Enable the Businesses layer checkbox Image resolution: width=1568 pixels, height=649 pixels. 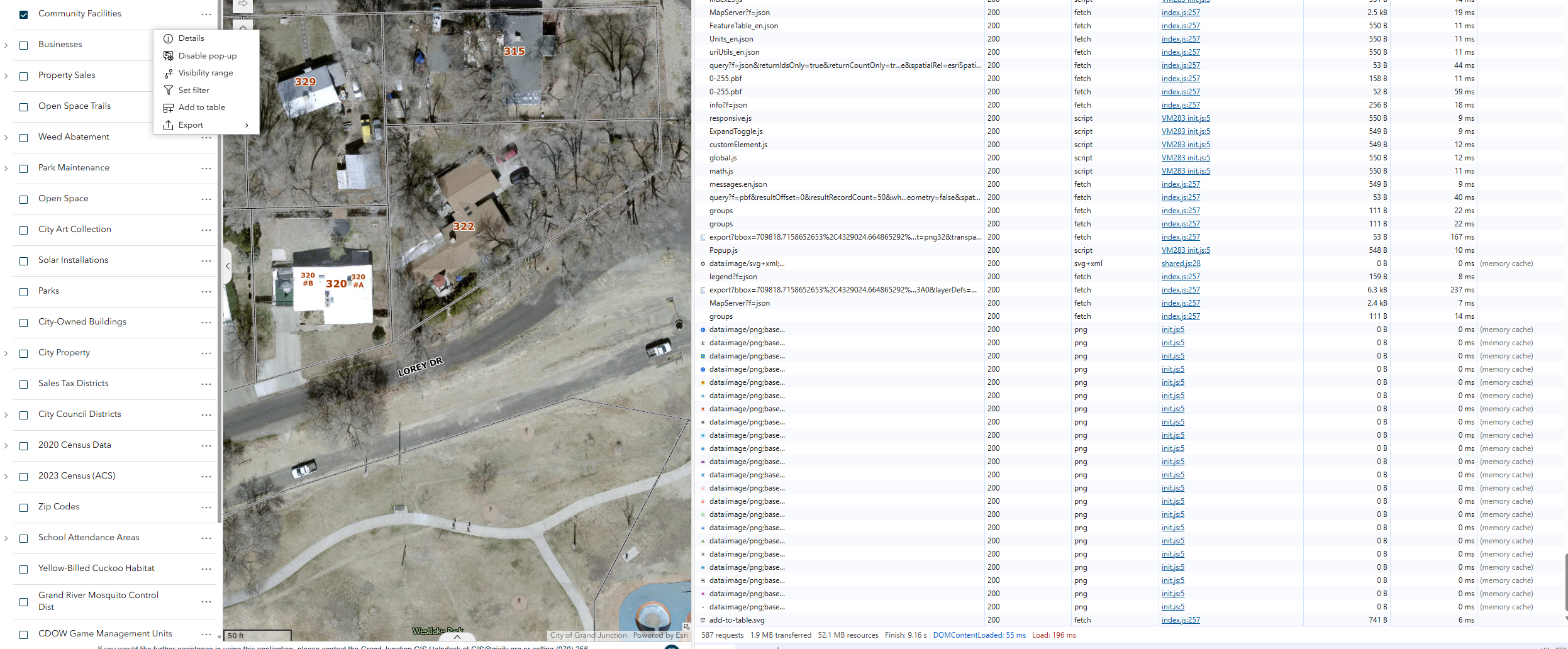coord(24,45)
